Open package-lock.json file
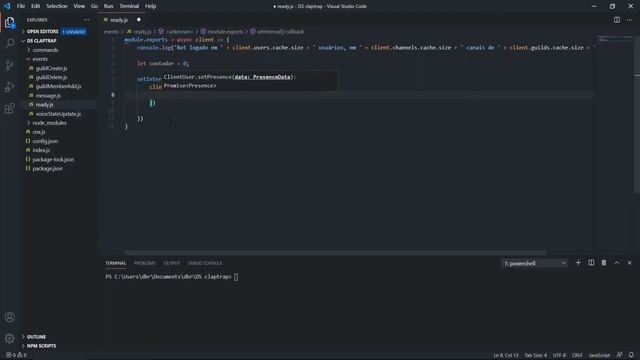This screenshot has width=640, height=360. tap(53, 160)
